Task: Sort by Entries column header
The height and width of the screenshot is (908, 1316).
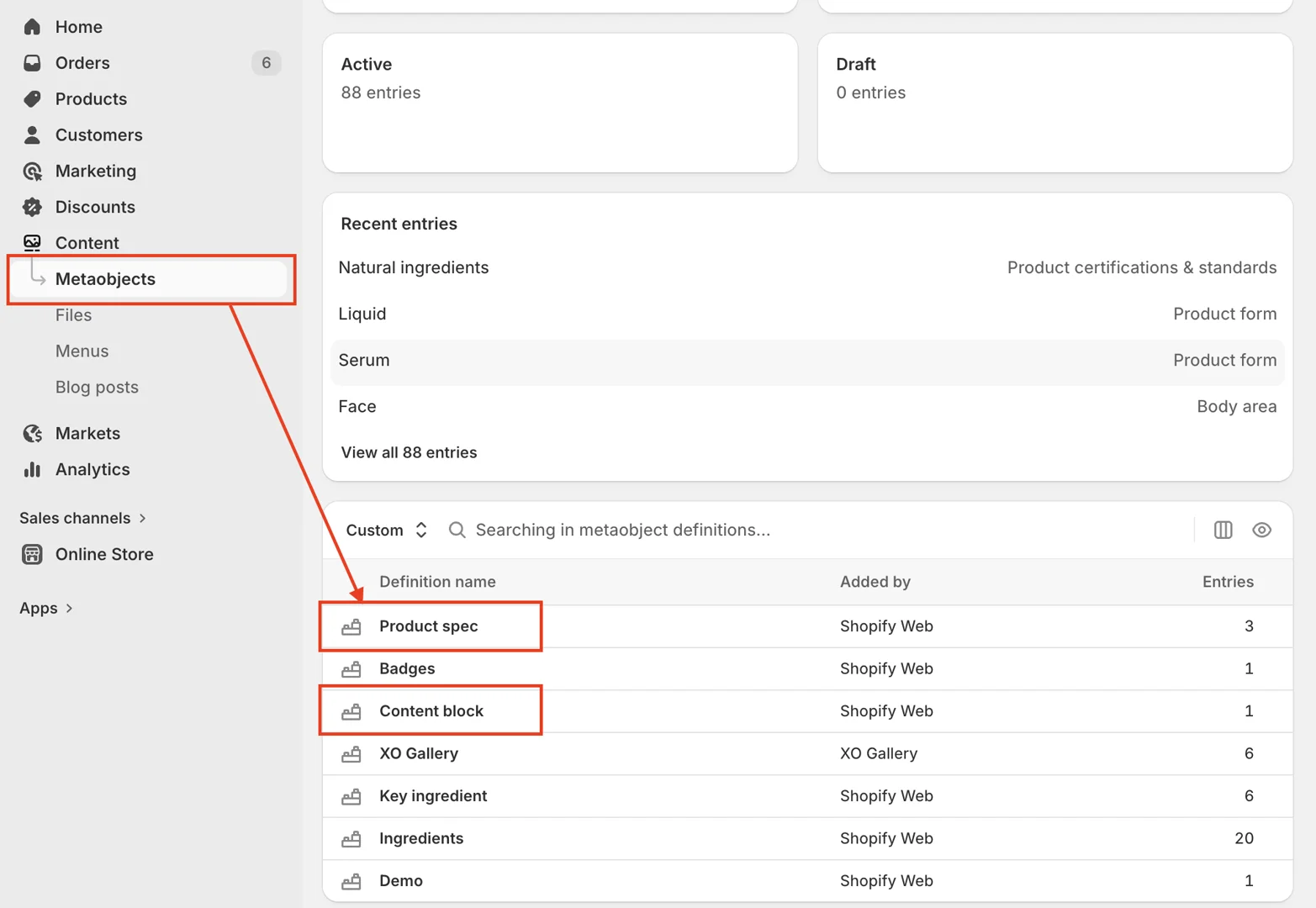Action: [1228, 582]
